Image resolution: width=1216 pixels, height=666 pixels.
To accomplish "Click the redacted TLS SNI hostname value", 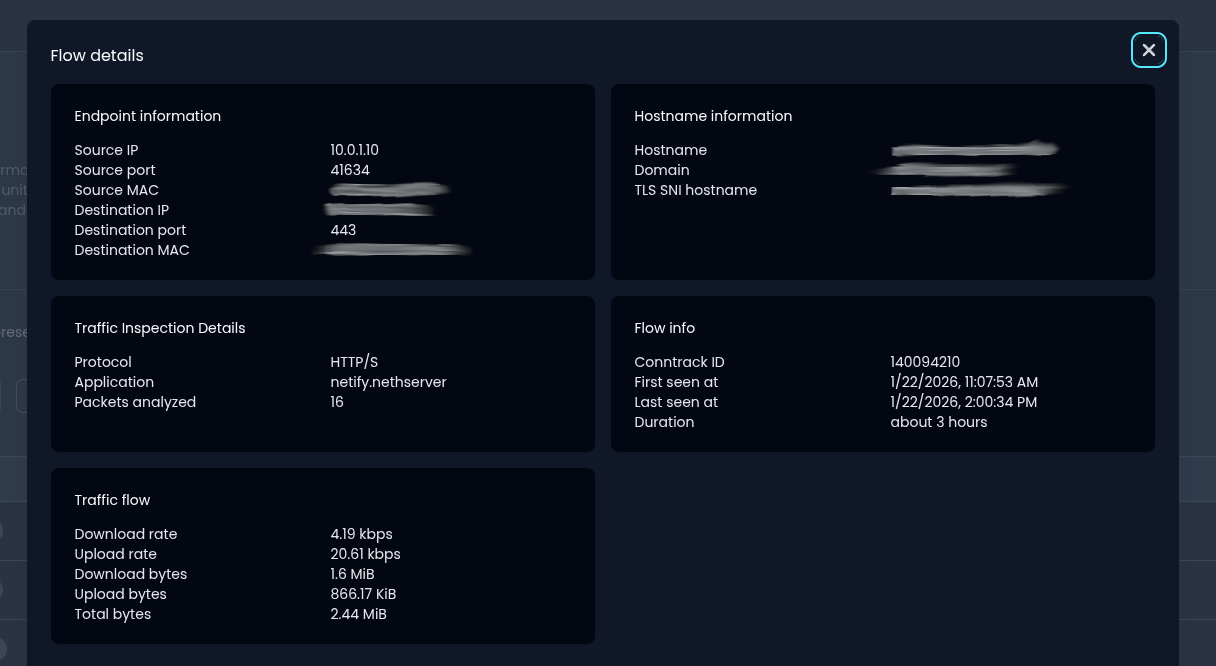I will pos(979,189).
